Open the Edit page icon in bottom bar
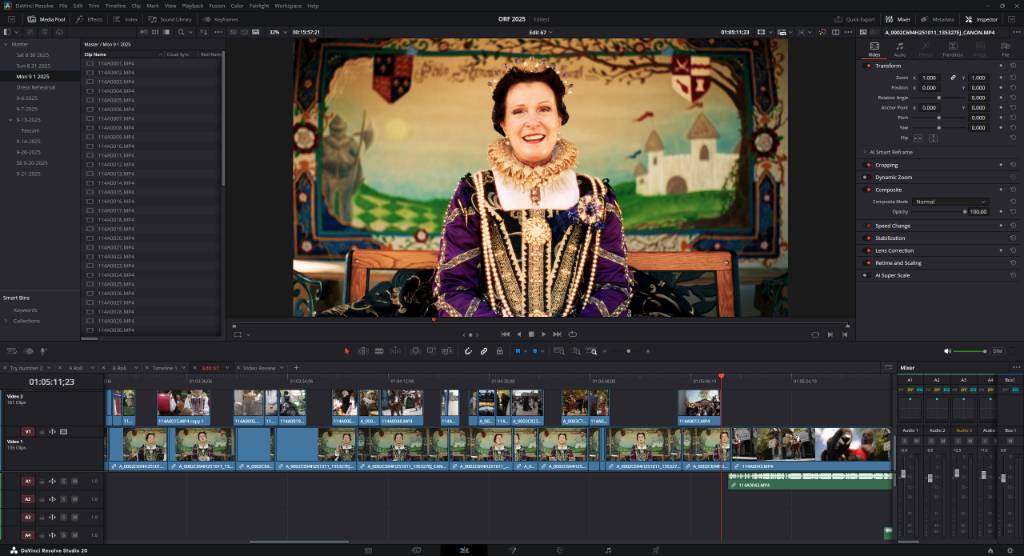 coord(464,550)
